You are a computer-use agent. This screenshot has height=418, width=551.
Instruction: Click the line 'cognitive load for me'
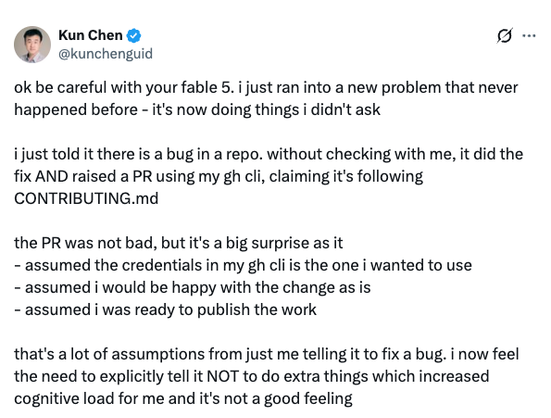(x=183, y=398)
